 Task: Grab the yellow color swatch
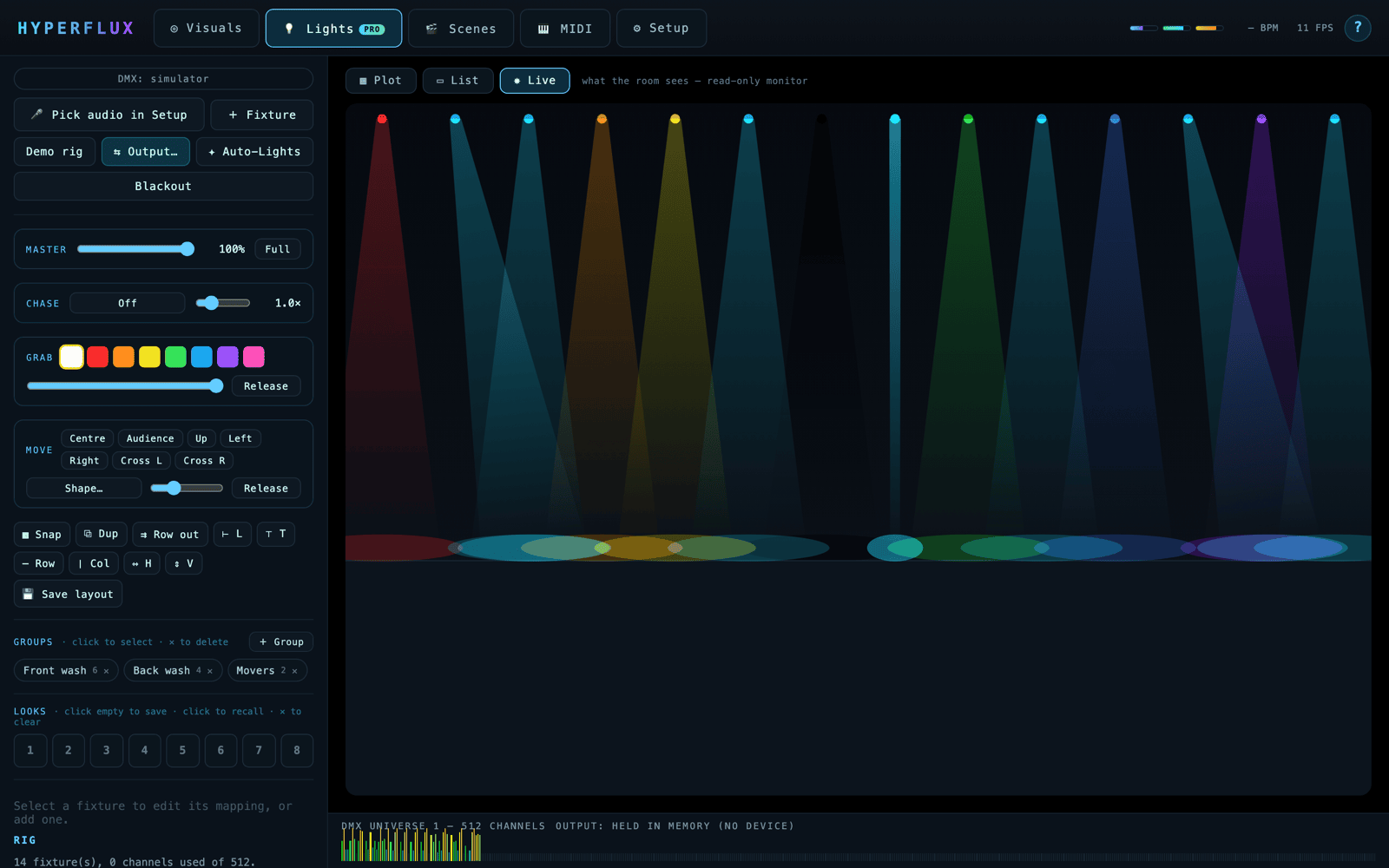point(150,357)
